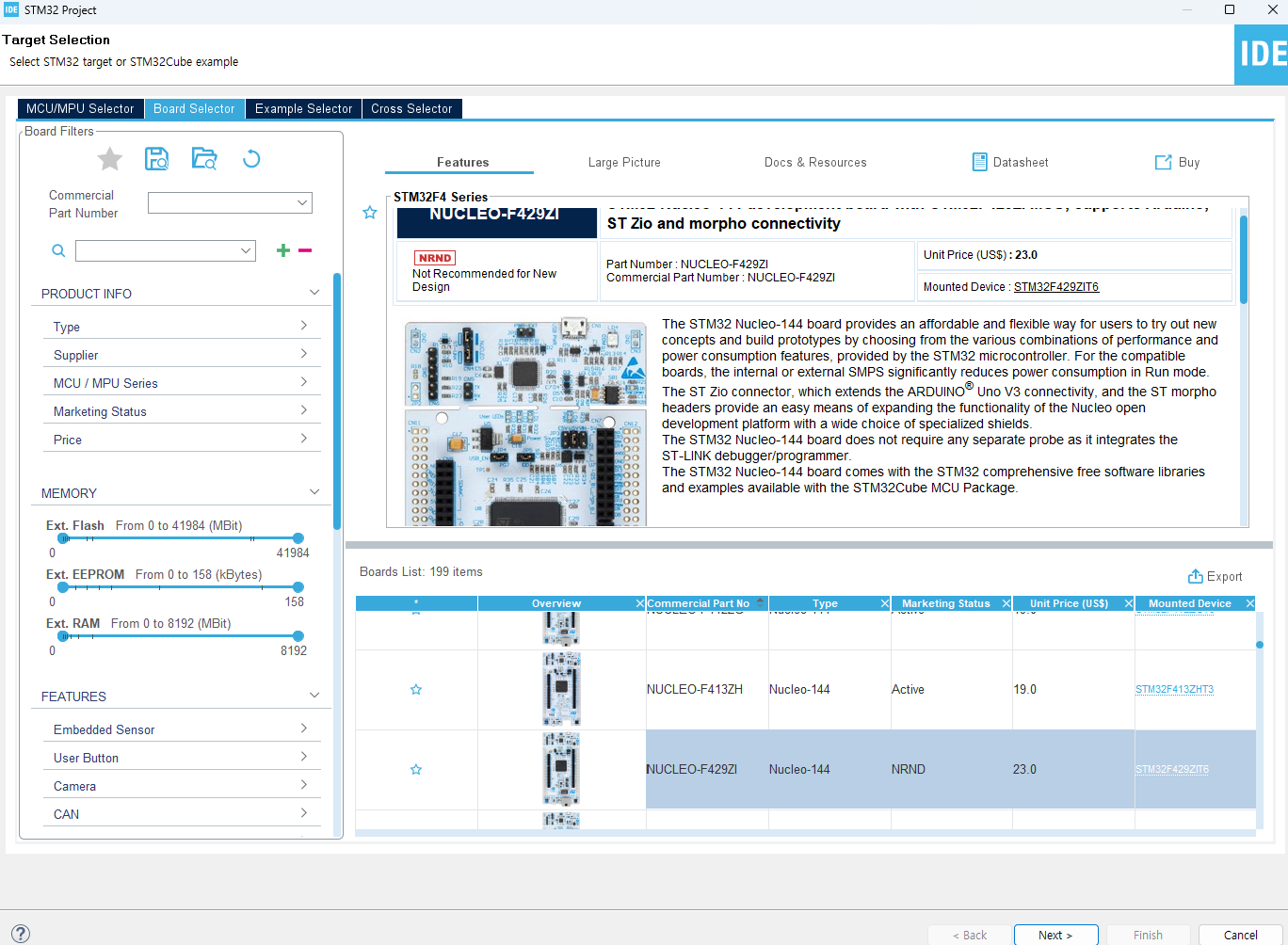
Task: Toggle favorite star in the NUCLEO-F429ZI row
Action: (x=416, y=770)
